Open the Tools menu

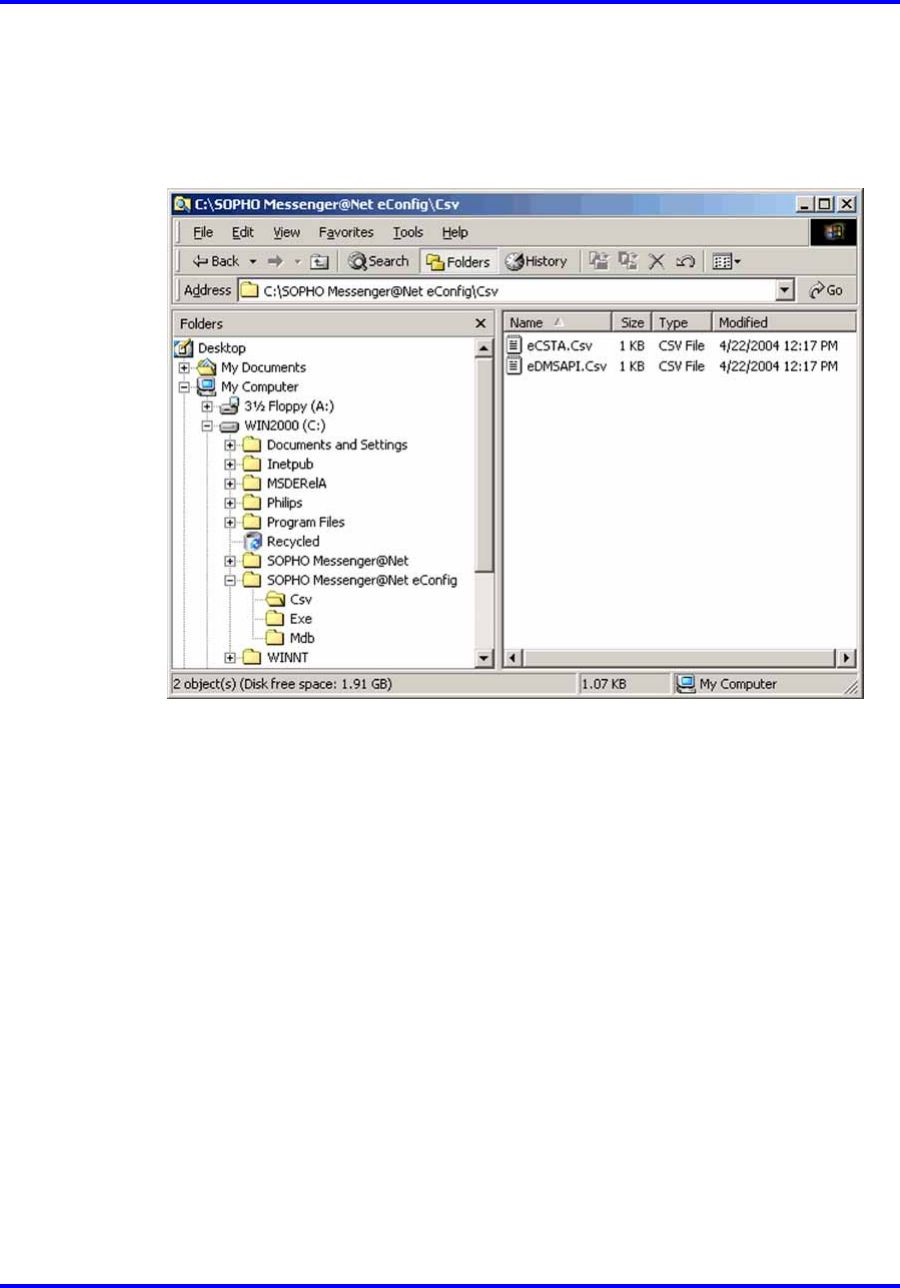[408, 232]
